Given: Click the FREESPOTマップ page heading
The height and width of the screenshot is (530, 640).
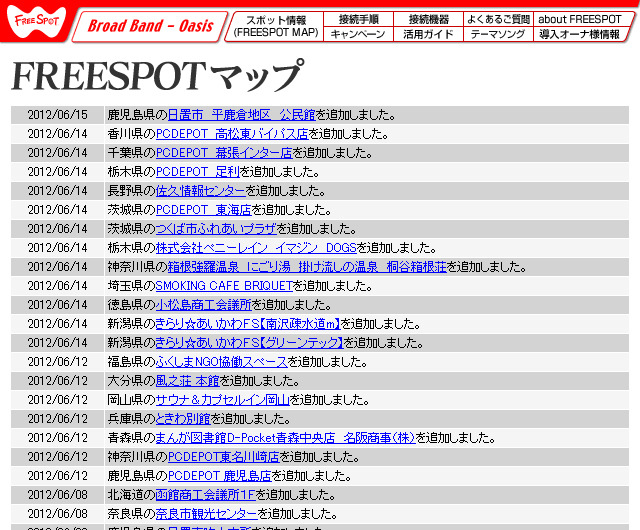Looking at the screenshot, I should click(158, 76).
